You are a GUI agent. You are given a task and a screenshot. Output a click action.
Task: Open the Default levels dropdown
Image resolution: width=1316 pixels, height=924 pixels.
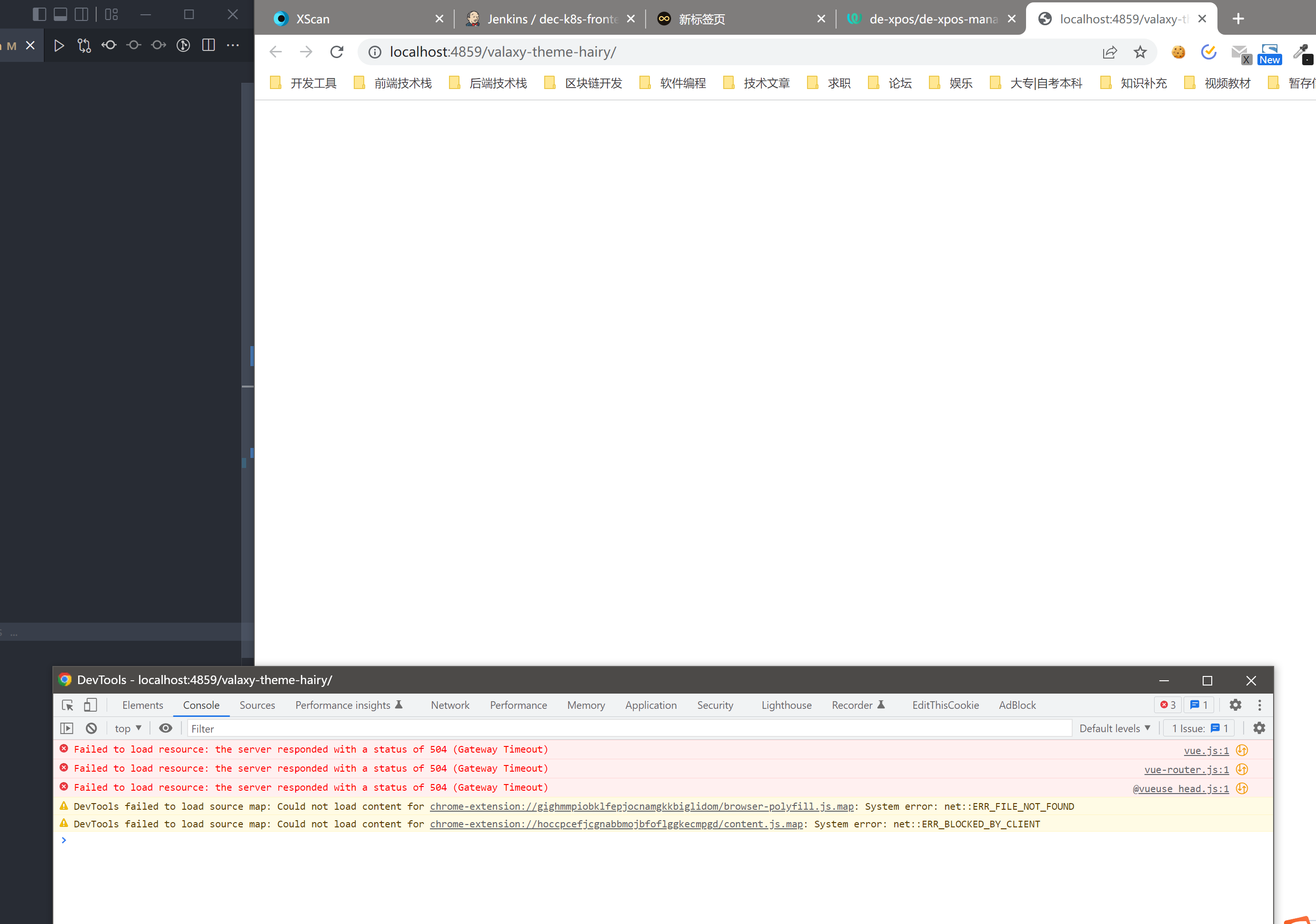click(1114, 728)
